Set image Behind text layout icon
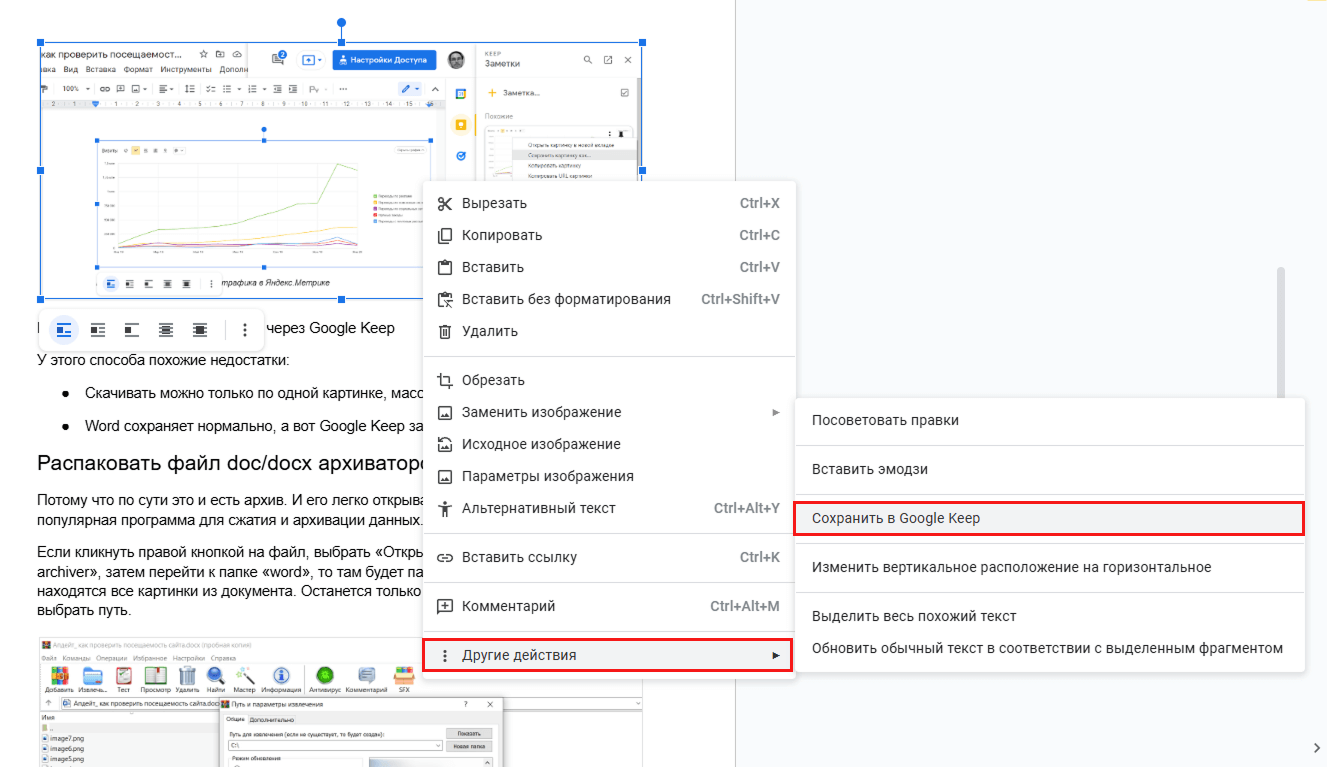The image size is (1327, 767). (x=166, y=329)
